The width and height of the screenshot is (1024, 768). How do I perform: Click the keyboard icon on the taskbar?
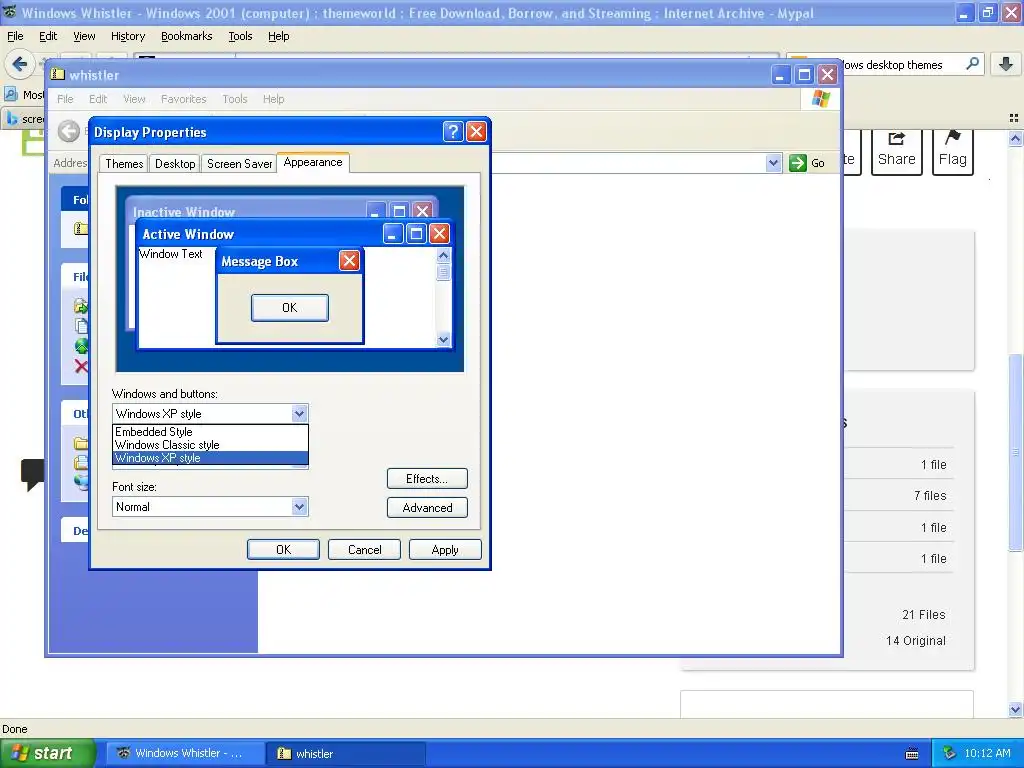coord(912,754)
